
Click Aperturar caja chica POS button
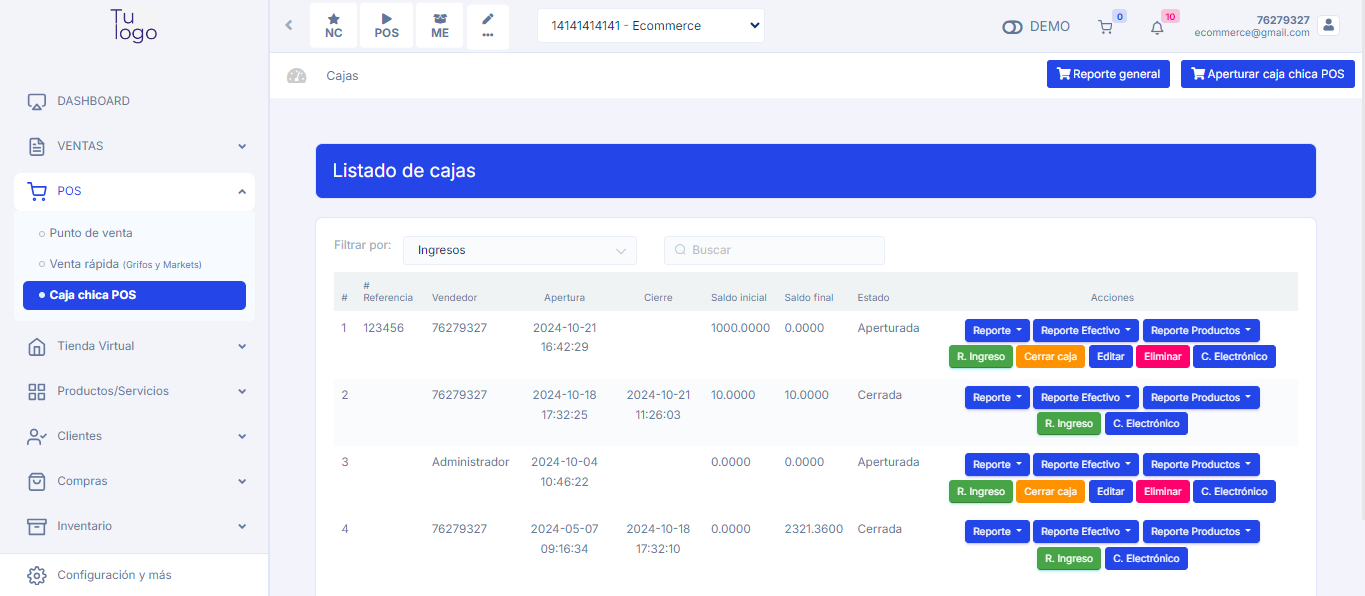1267,74
